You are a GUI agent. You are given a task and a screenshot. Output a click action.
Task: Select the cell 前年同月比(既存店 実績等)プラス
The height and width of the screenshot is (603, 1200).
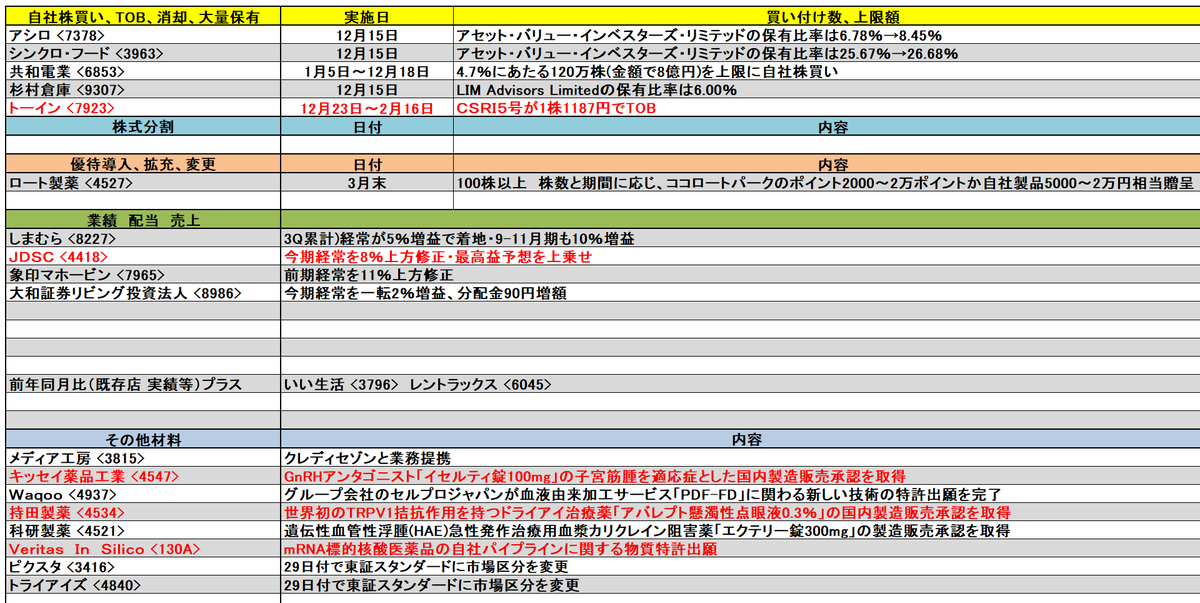tap(143, 384)
